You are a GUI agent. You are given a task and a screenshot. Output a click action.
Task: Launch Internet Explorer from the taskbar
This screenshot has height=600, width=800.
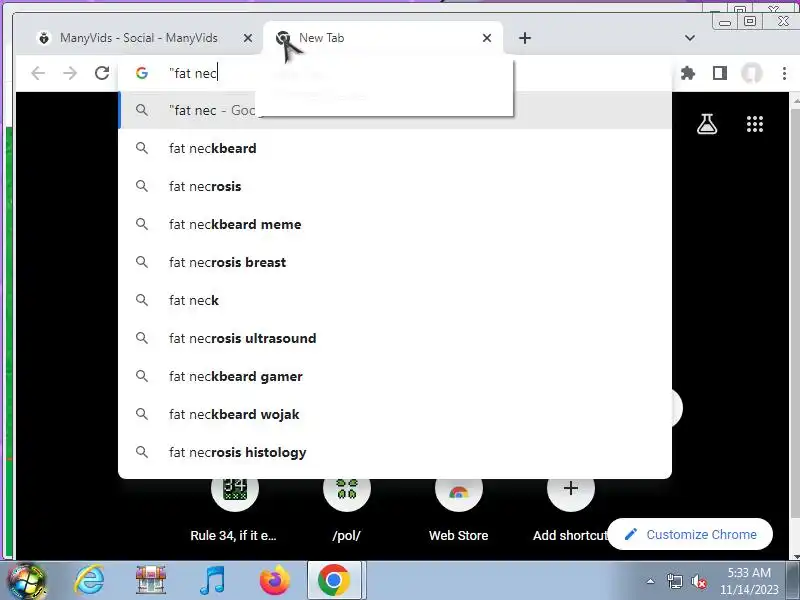pyautogui.click(x=89, y=581)
